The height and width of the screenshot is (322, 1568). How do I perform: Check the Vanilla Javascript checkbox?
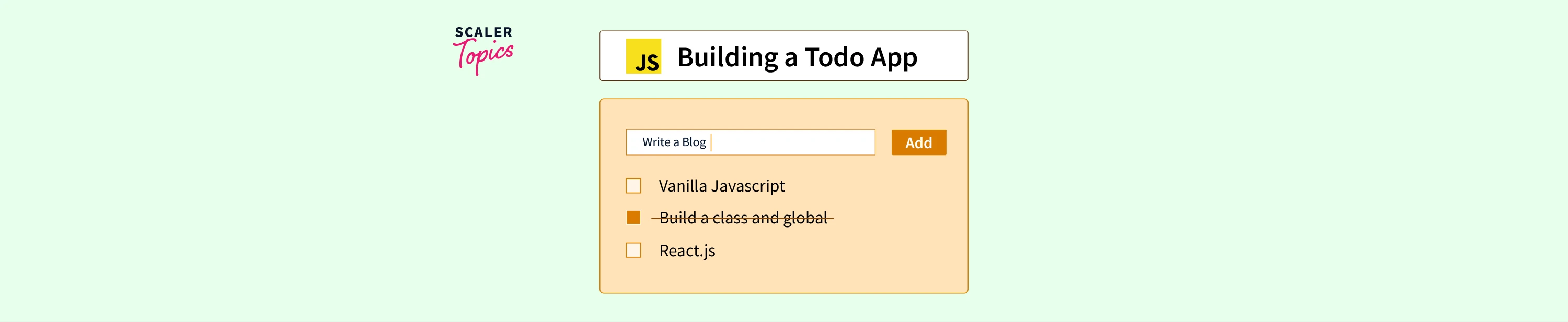[633, 186]
